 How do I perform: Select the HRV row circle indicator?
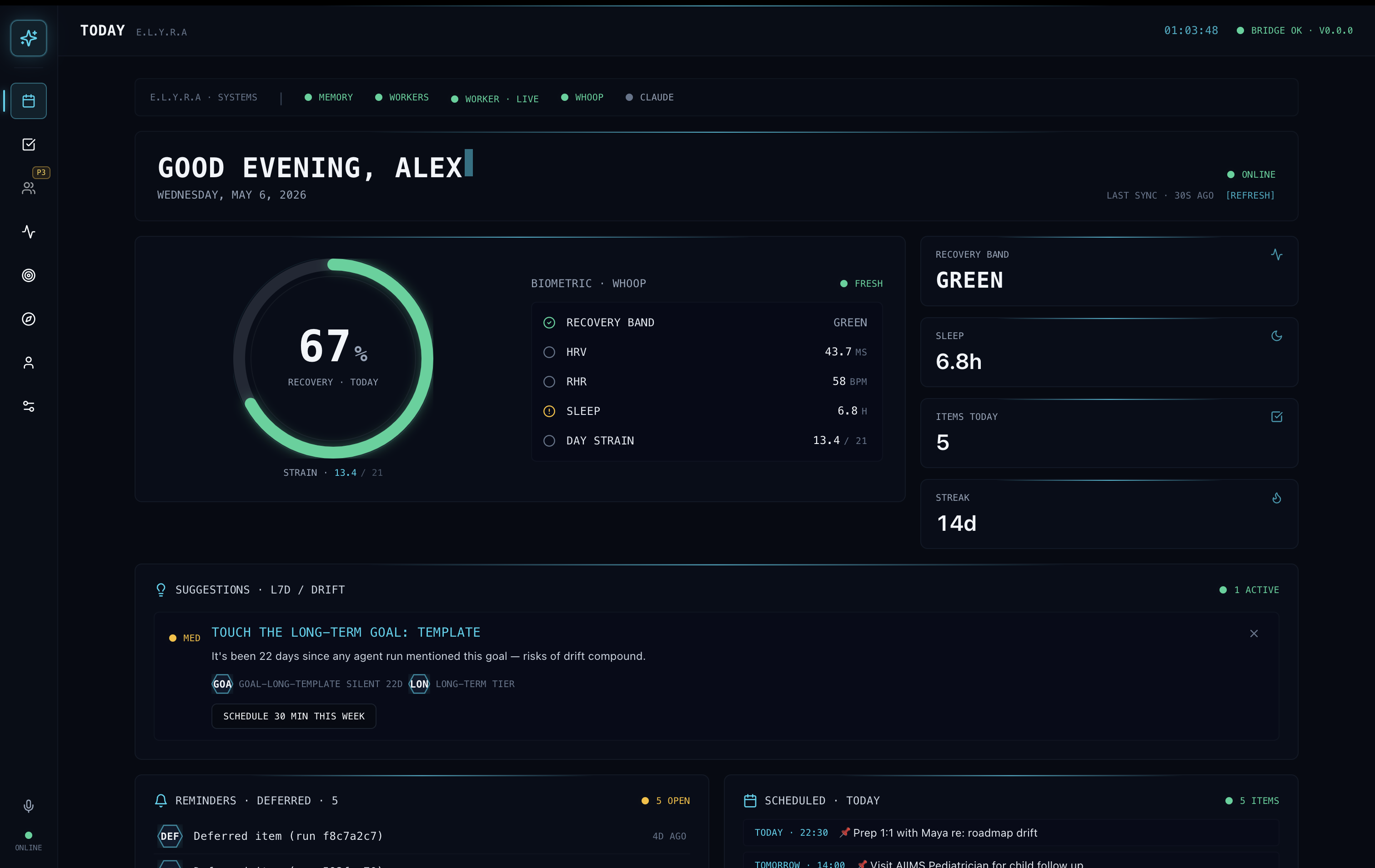tap(549, 352)
